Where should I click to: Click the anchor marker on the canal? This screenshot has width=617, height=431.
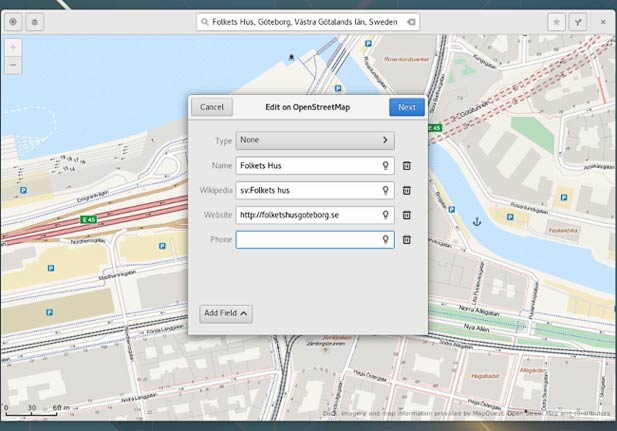[x=477, y=222]
